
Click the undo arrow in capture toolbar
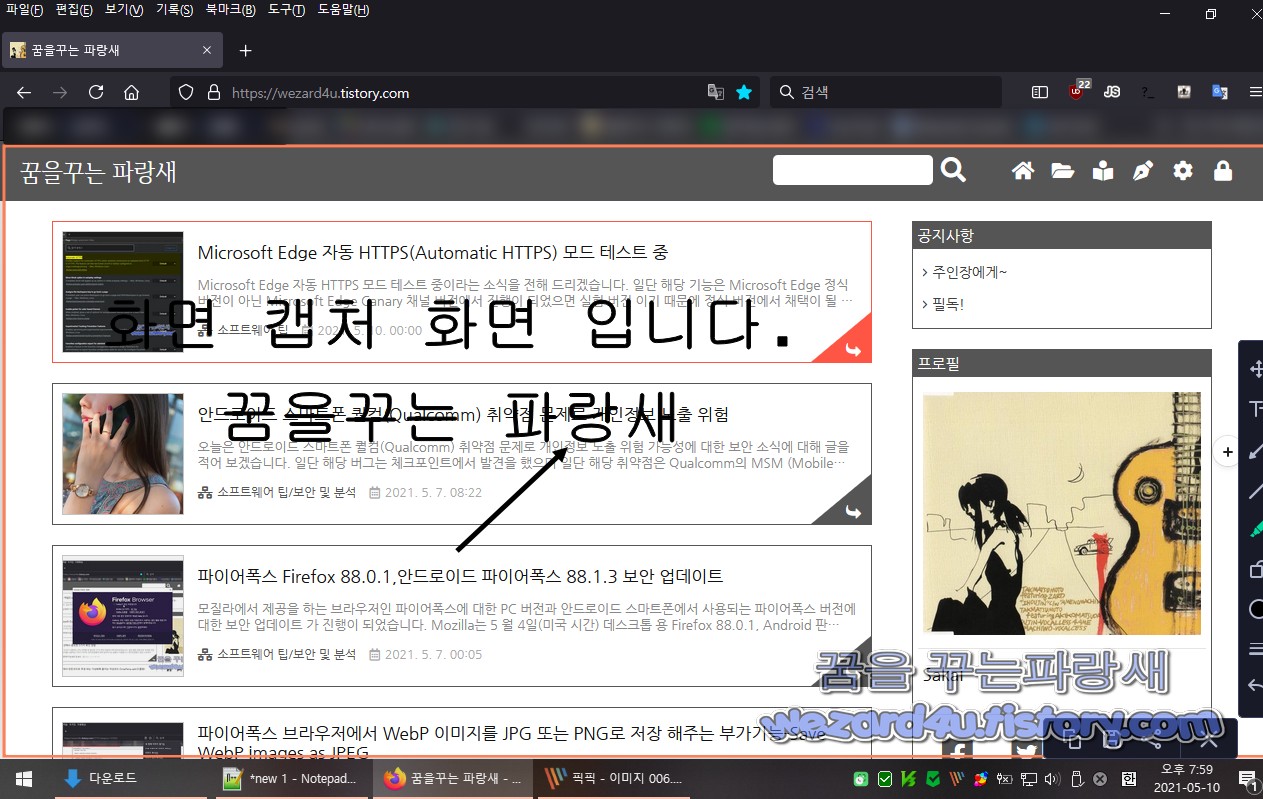click(x=1256, y=686)
